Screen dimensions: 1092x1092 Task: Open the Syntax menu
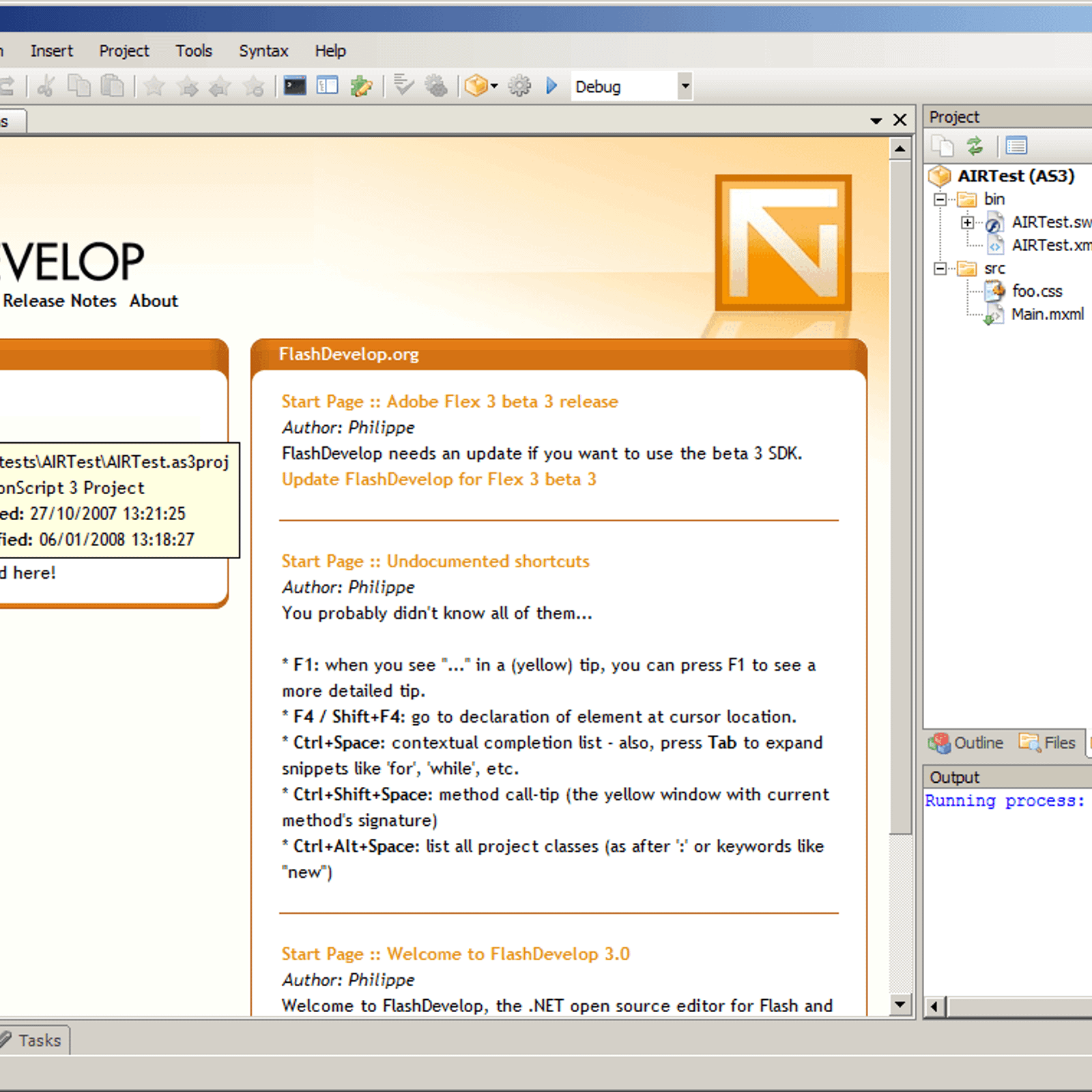pos(263,51)
